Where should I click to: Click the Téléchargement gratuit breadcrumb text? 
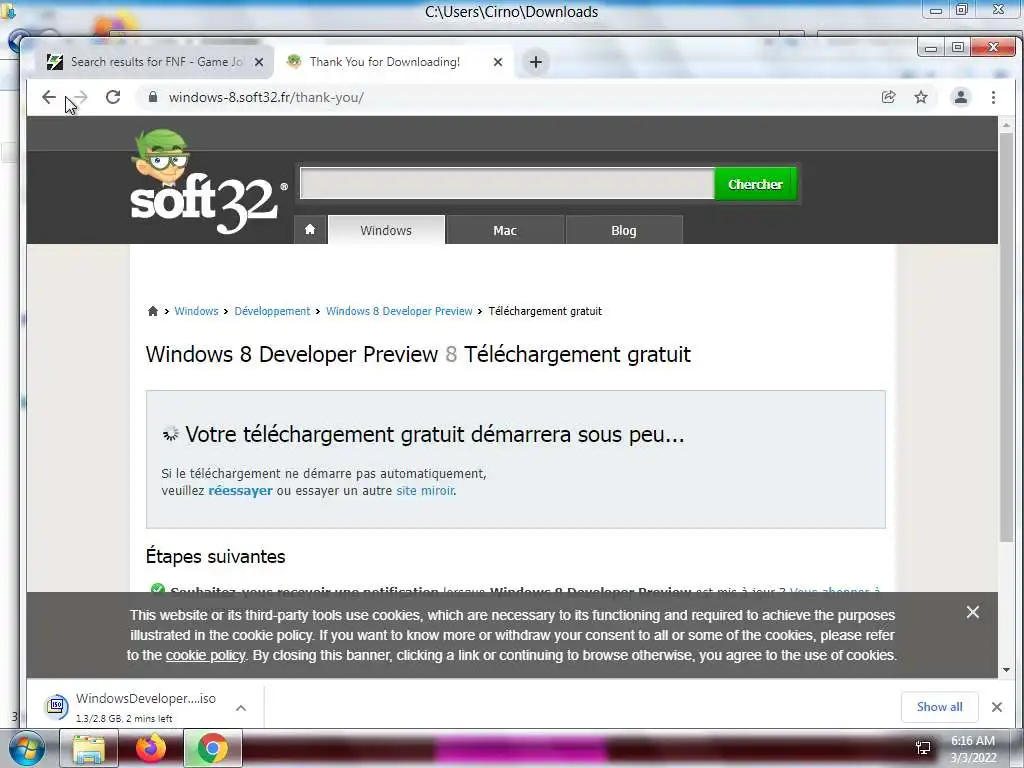pyautogui.click(x=545, y=311)
